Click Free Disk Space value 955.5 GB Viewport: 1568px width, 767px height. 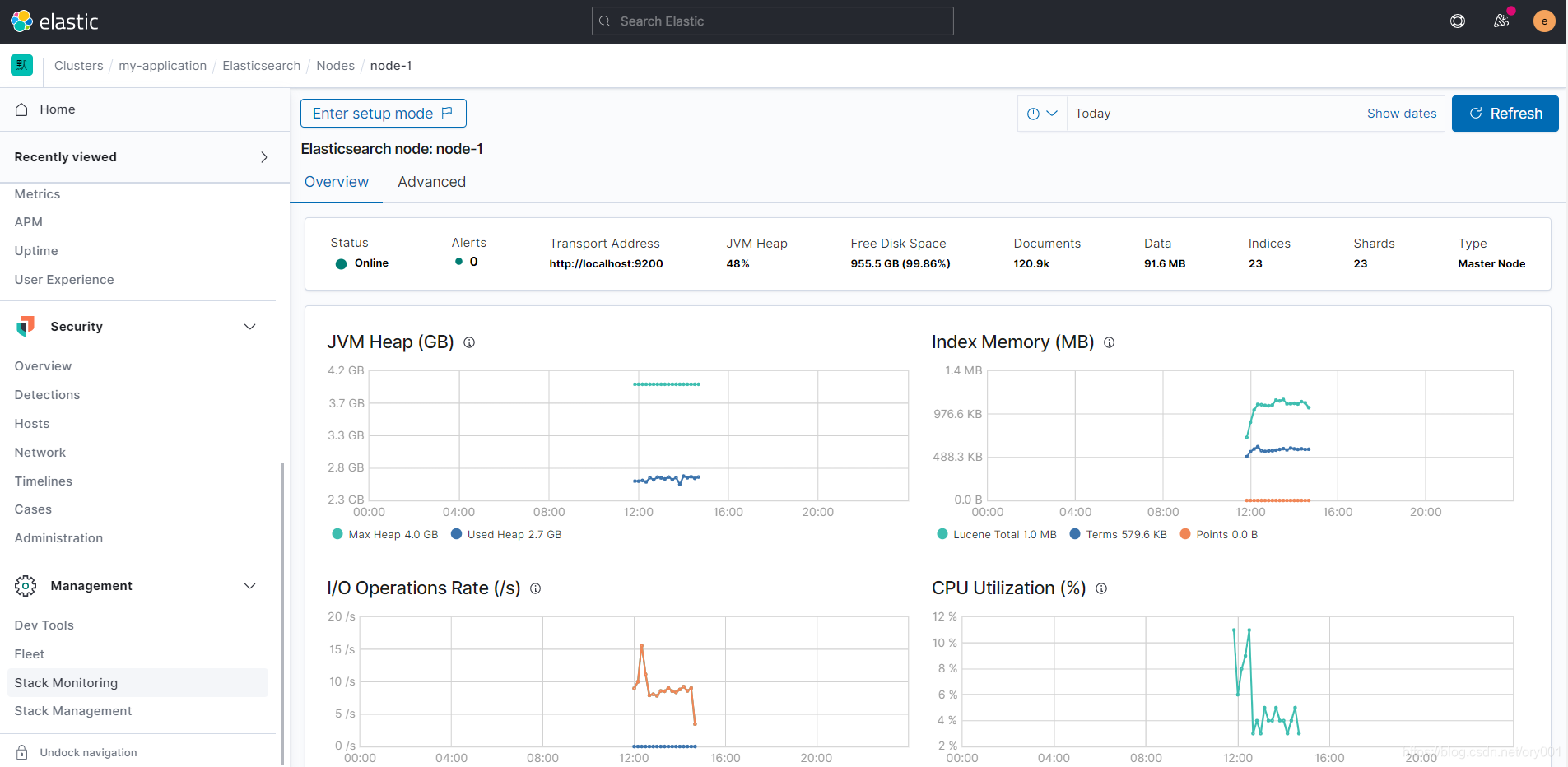click(900, 264)
